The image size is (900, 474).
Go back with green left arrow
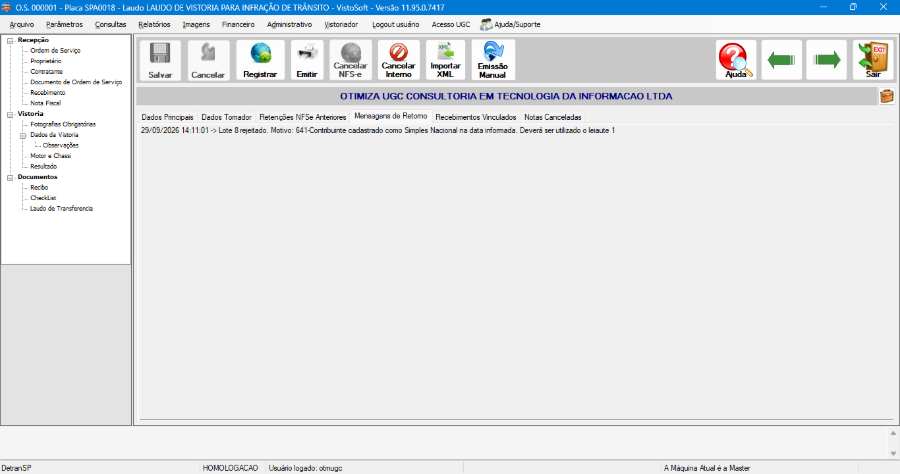pyautogui.click(x=781, y=60)
